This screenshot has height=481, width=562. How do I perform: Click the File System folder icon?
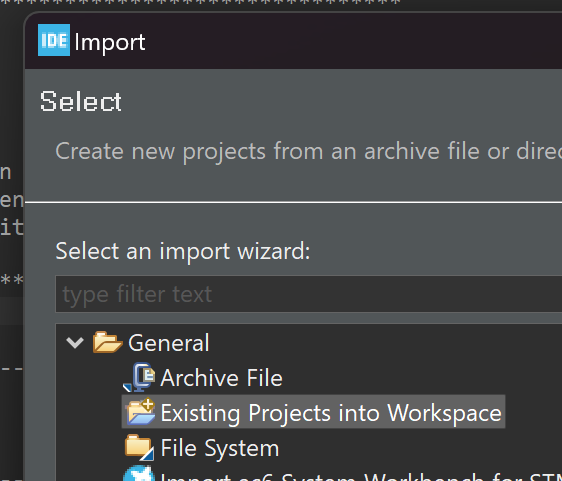point(139,448)
